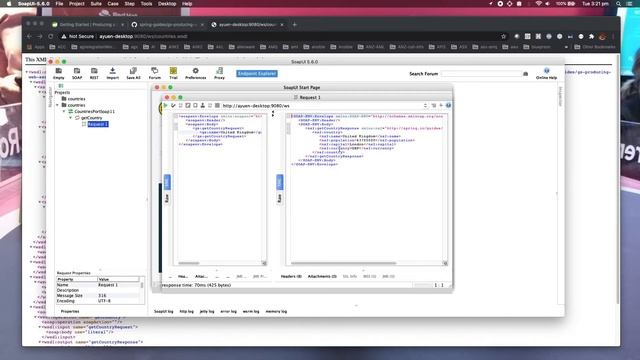Viewport: 640px width, 360px height.
Task: Submit request with green play arrow
Action: pyautogui.click(x=165, y=105)
